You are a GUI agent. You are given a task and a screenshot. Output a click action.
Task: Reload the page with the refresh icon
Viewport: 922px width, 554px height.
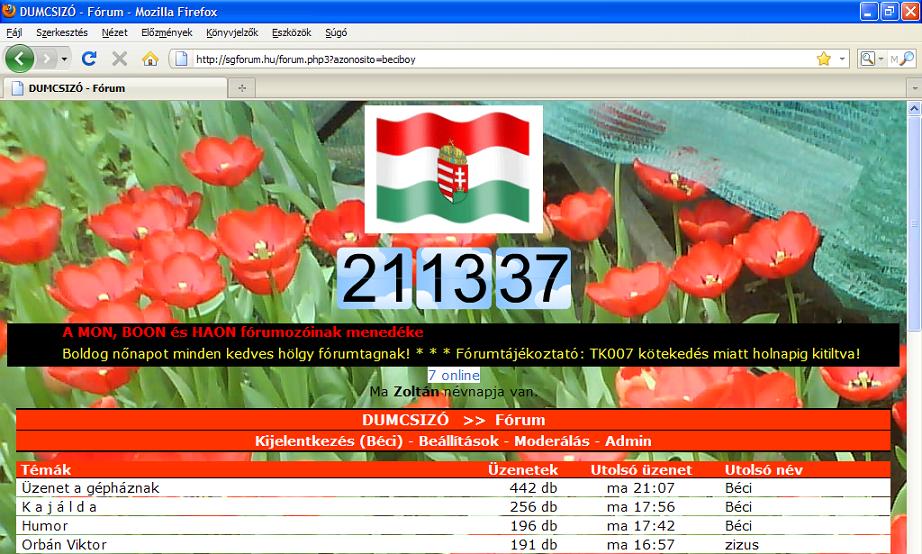pyautogui.click(x=89, y=59)
